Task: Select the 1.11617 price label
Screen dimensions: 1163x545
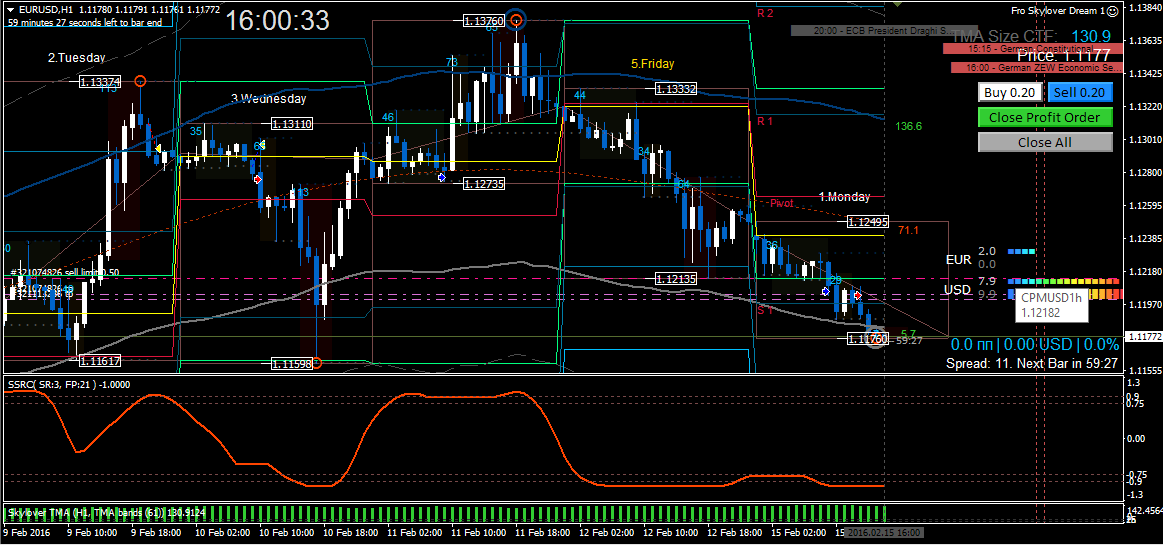Action: (100, 360)
